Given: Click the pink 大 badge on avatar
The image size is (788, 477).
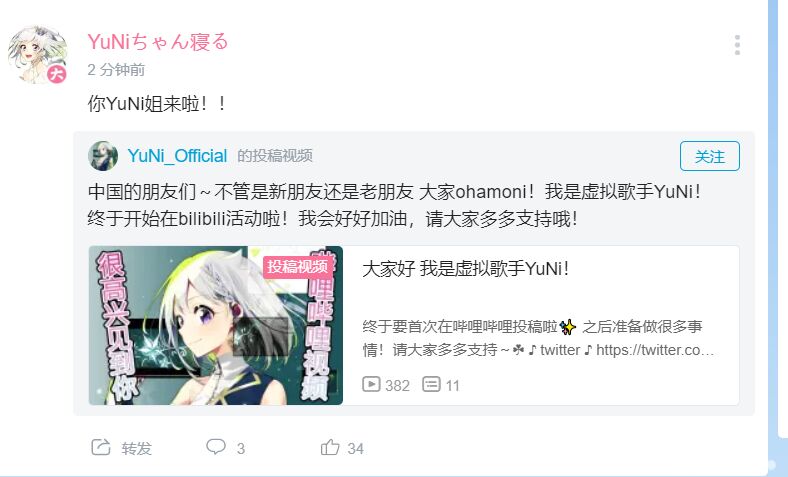Looking at the screenshot, I should pyautogui.click(x=57, y=74).
